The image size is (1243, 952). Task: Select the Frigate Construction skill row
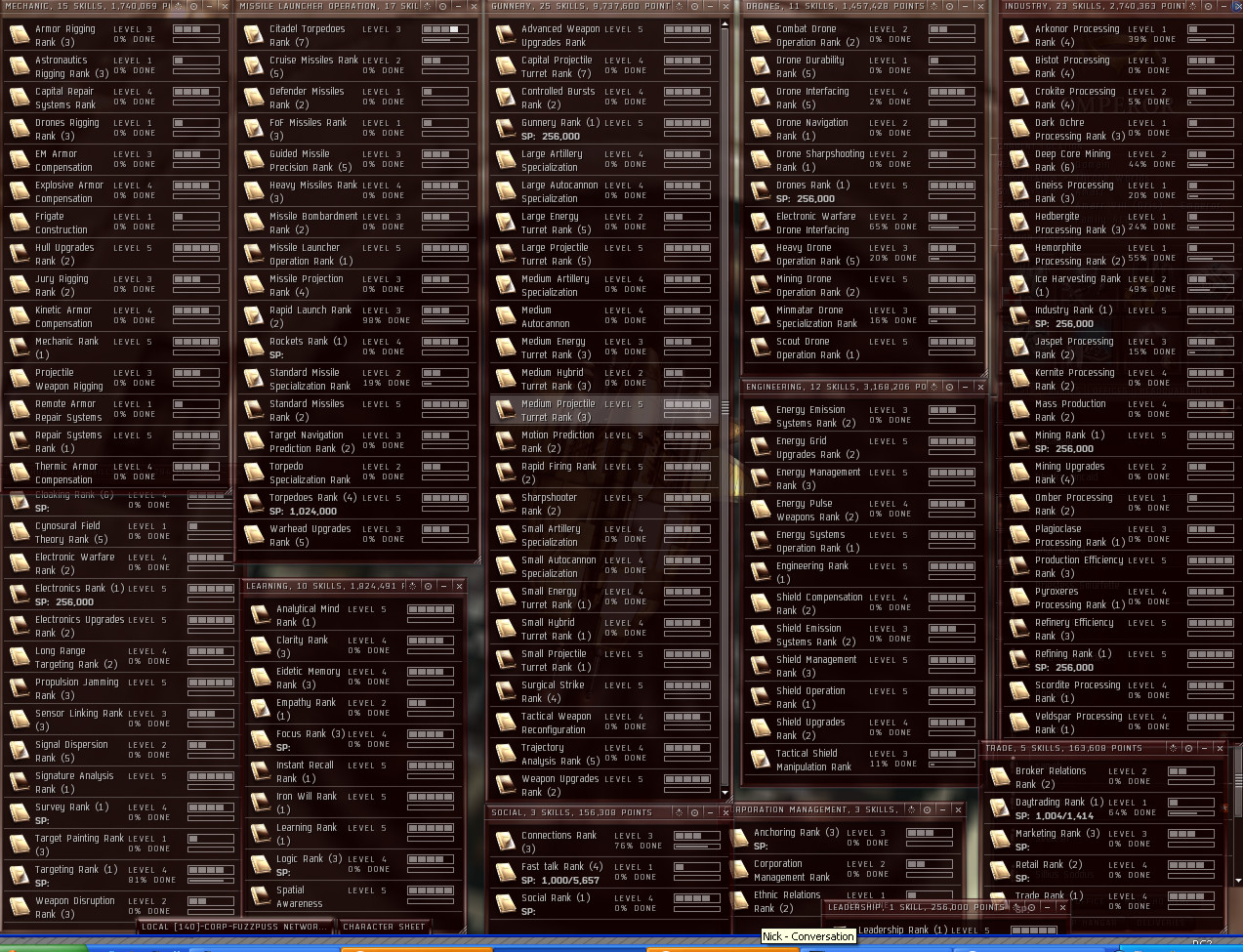pyautogui.click(x=116, y=223)
